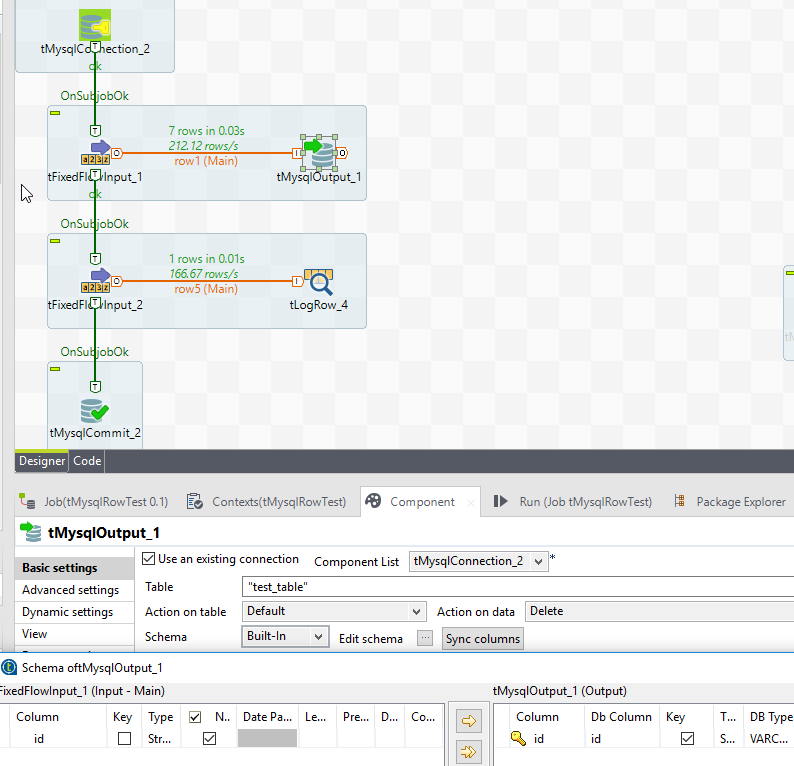Click the Package Explorer tab icon

[680, 501]
